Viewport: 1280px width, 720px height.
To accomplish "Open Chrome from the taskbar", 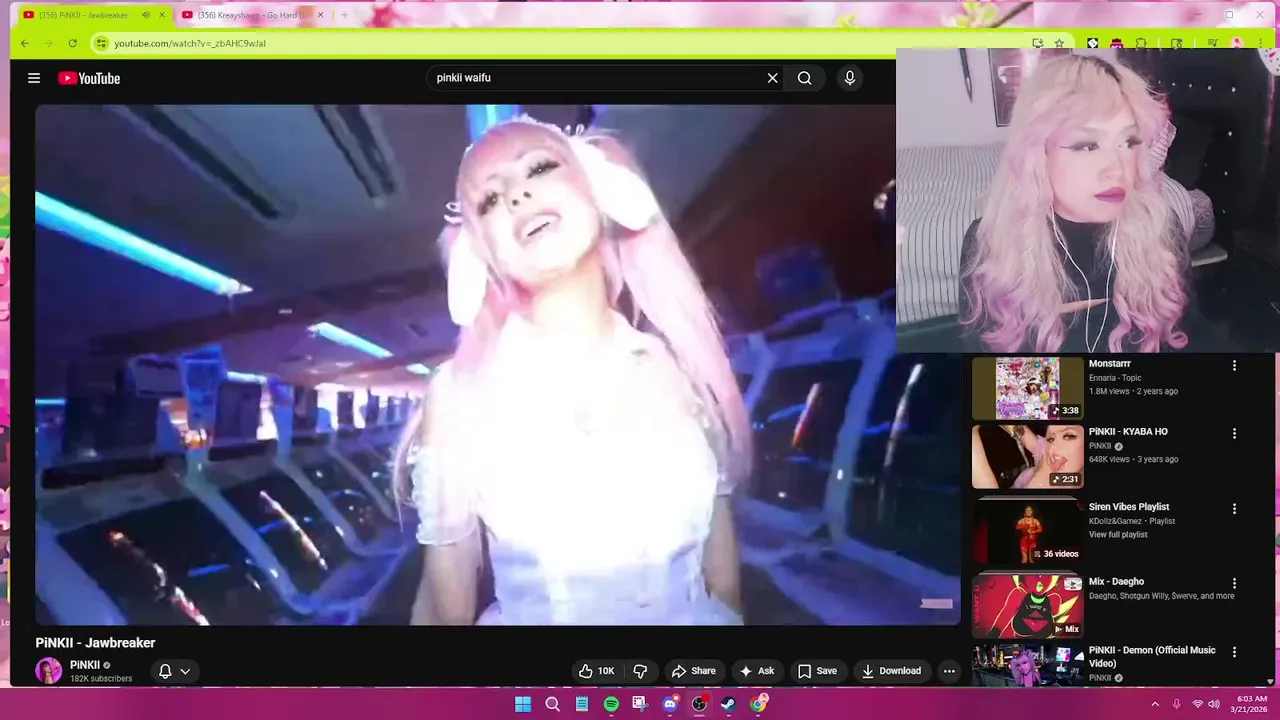I will (x=758, y=704).
